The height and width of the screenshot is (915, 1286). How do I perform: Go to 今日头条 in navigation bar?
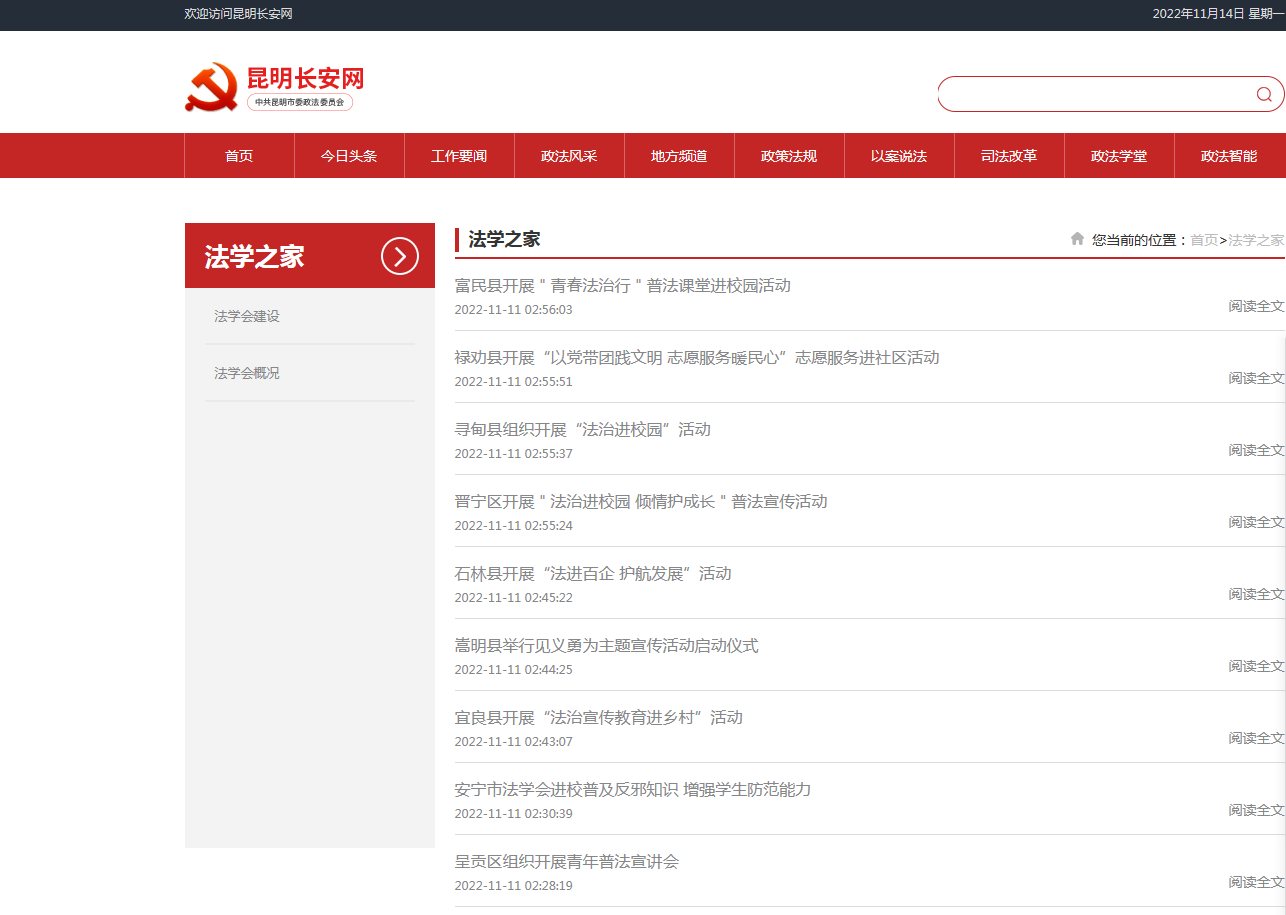(x=349, y=156)
